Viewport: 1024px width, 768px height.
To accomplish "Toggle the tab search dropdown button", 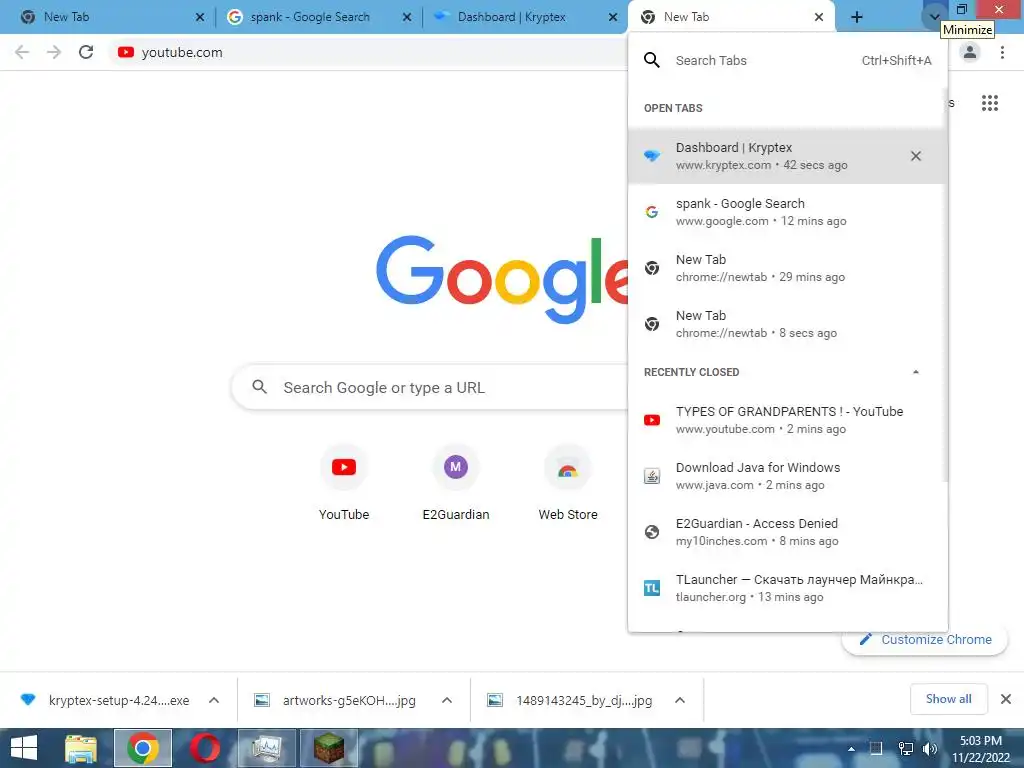I will (934, 18).
